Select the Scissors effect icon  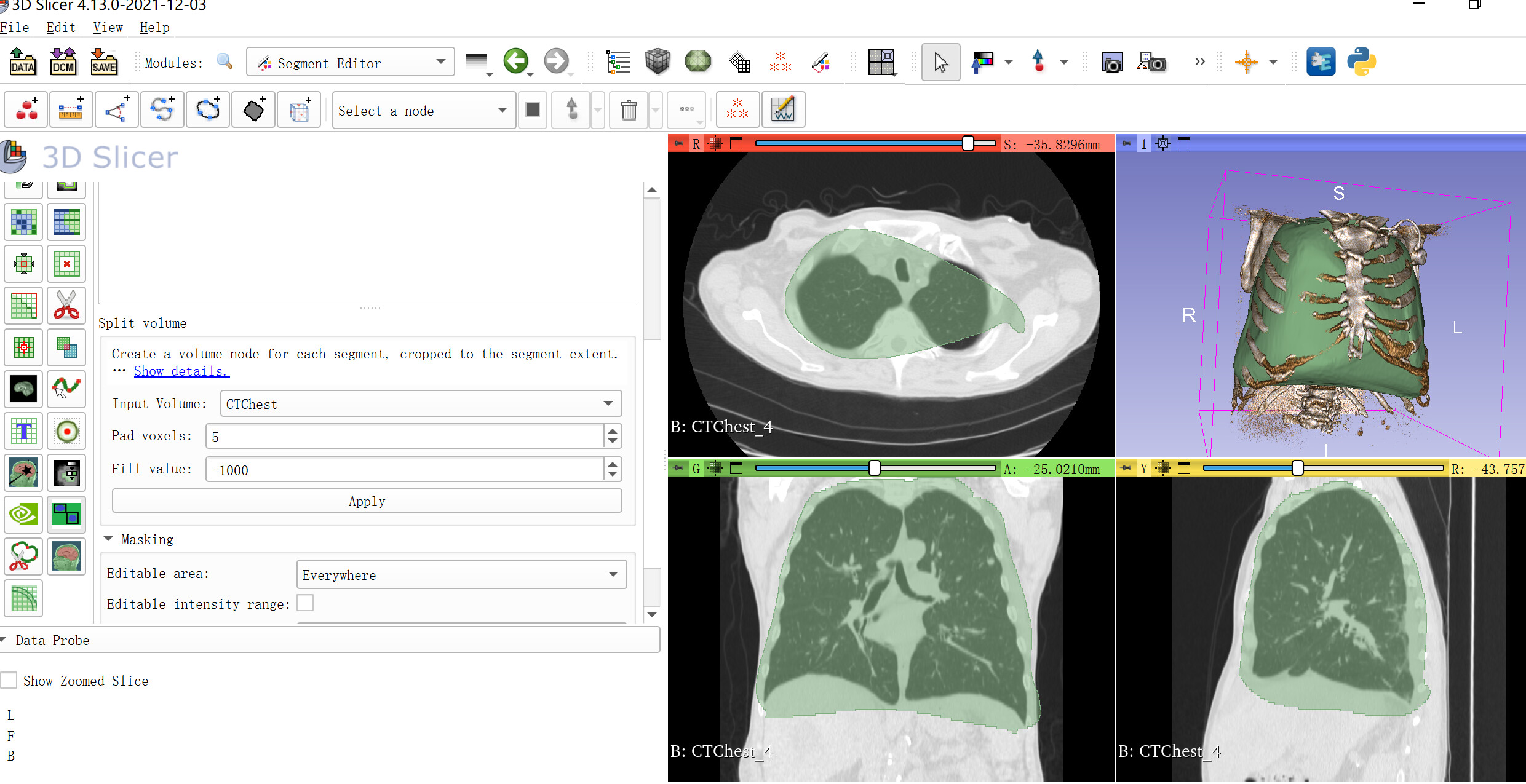point(66,306)
